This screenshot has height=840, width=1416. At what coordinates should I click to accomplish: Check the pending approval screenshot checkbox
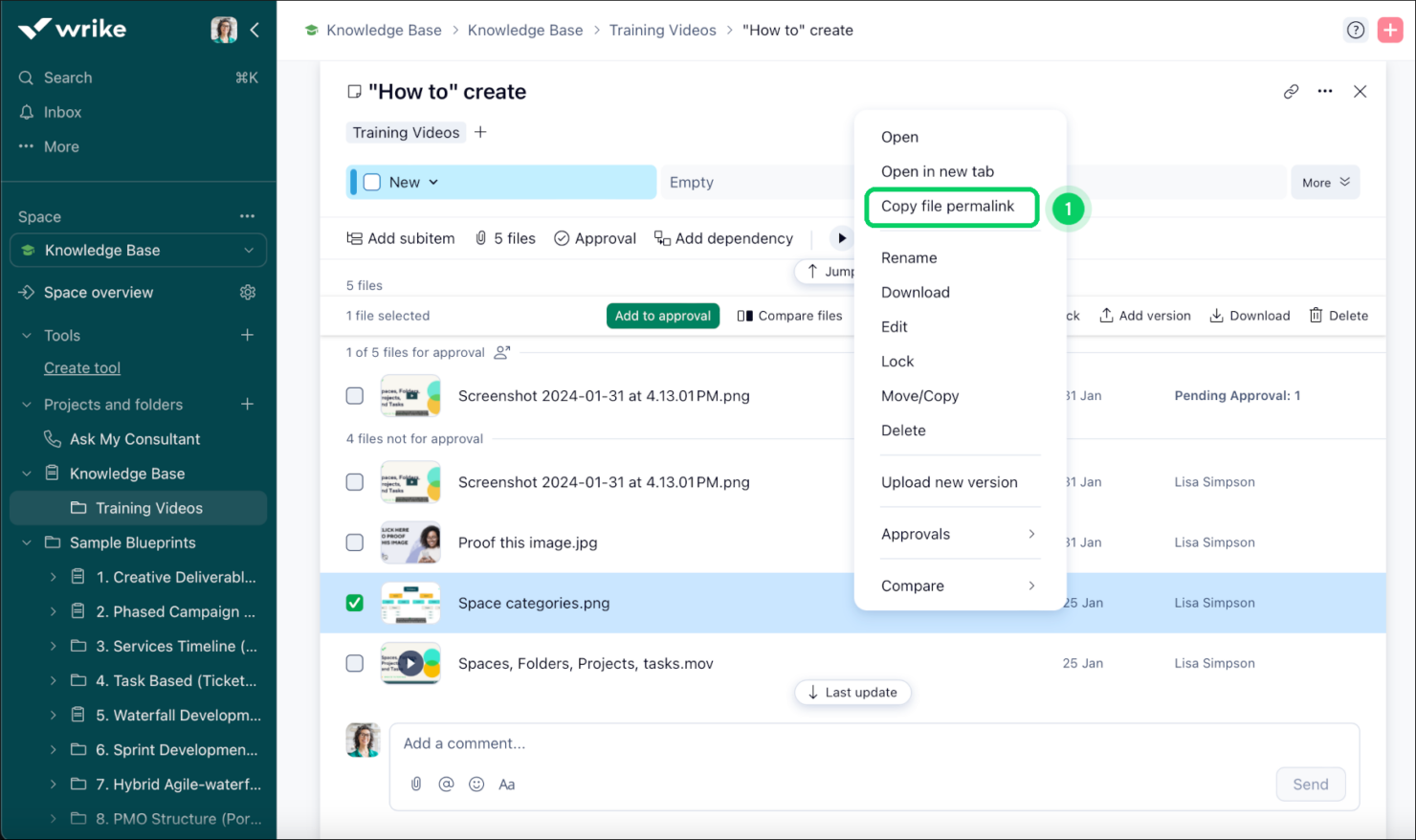(355, 395)
